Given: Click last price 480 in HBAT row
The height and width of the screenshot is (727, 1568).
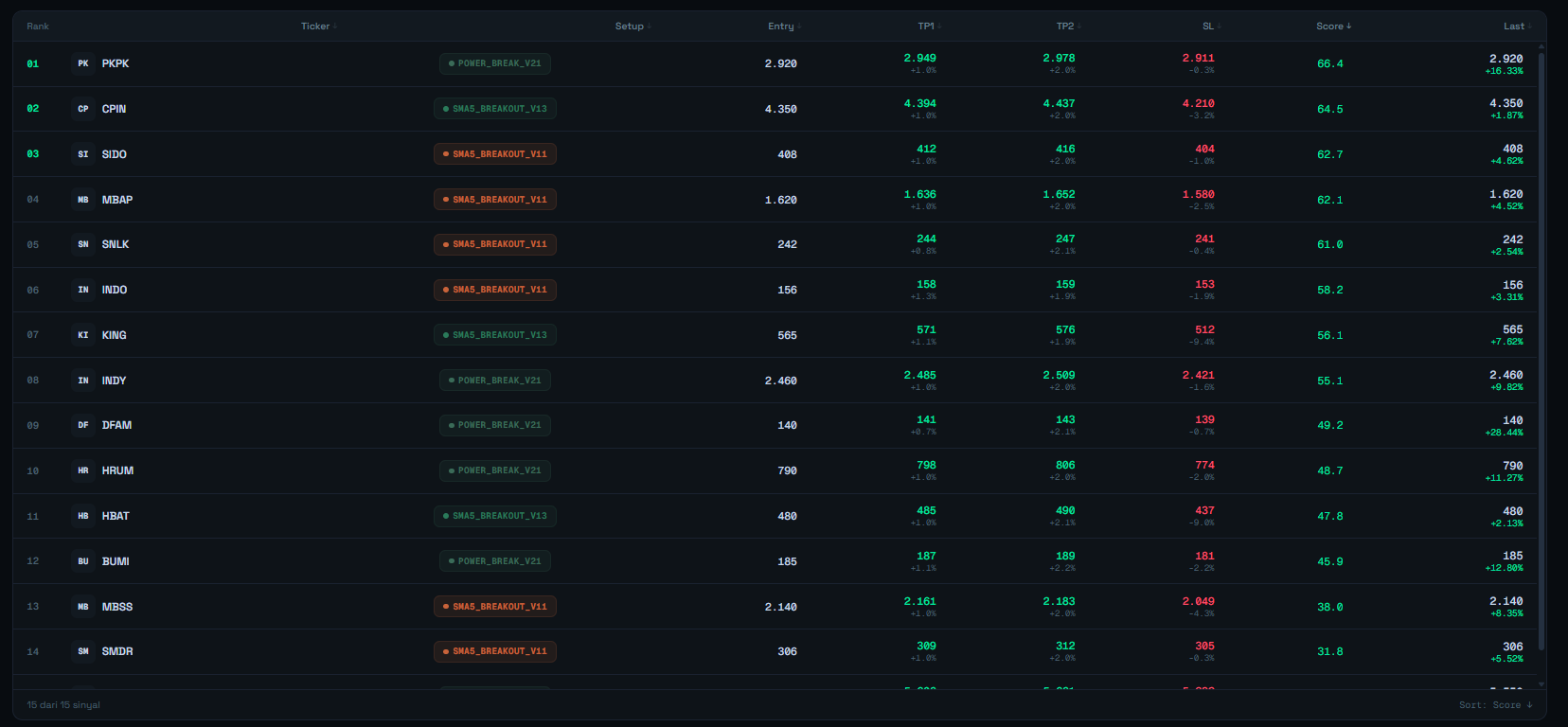Looking at the screenshot, I should point(1513,511).
